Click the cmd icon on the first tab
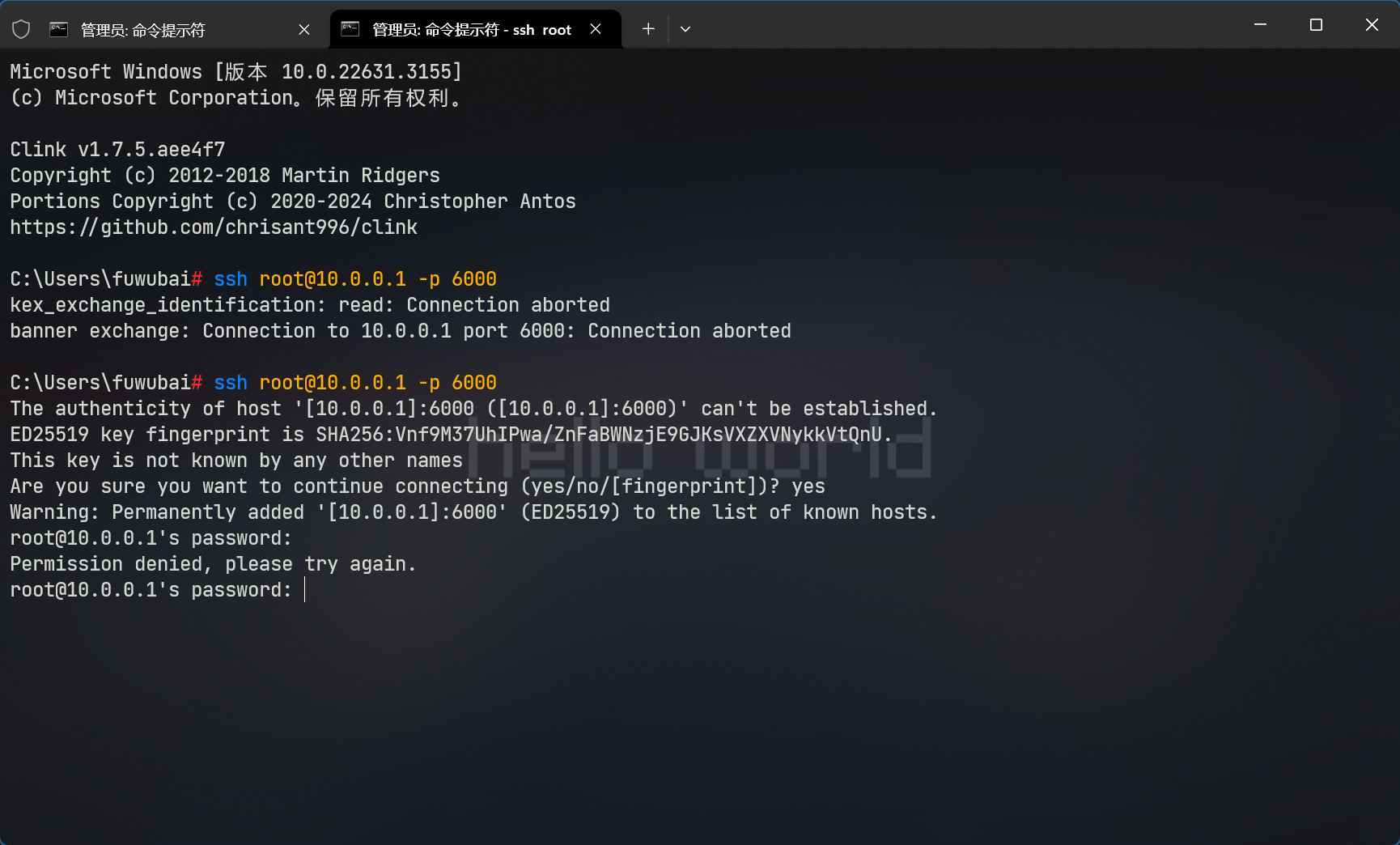 click(59, 30)
